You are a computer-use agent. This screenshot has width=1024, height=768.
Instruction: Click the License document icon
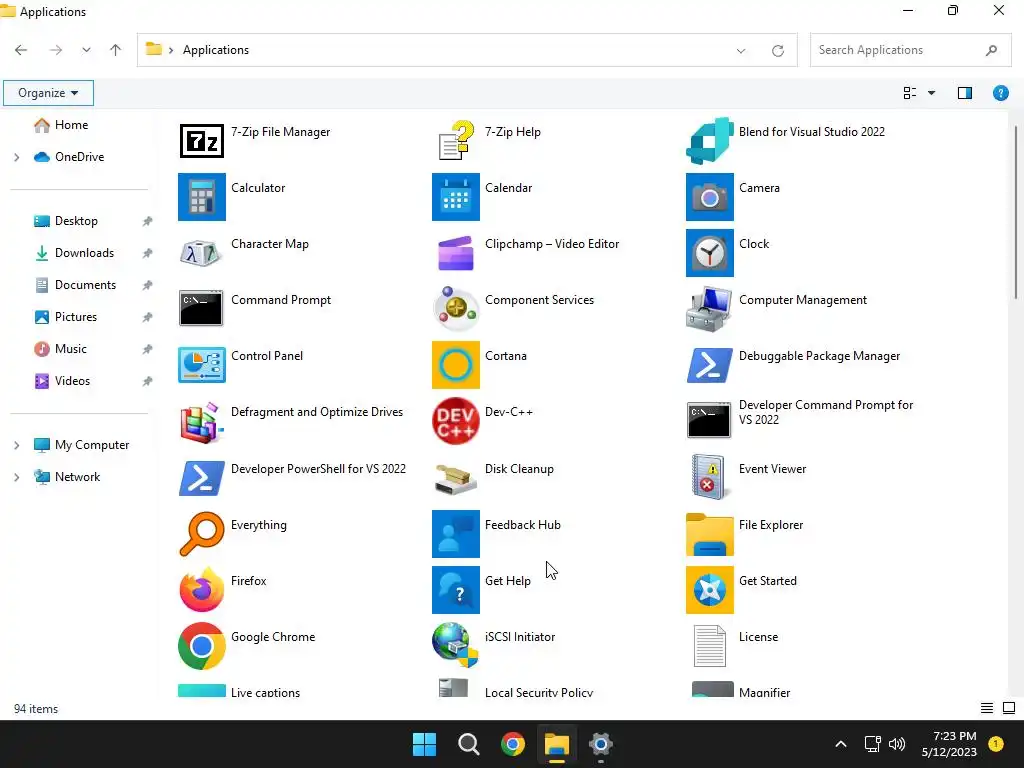pos(709,646)
